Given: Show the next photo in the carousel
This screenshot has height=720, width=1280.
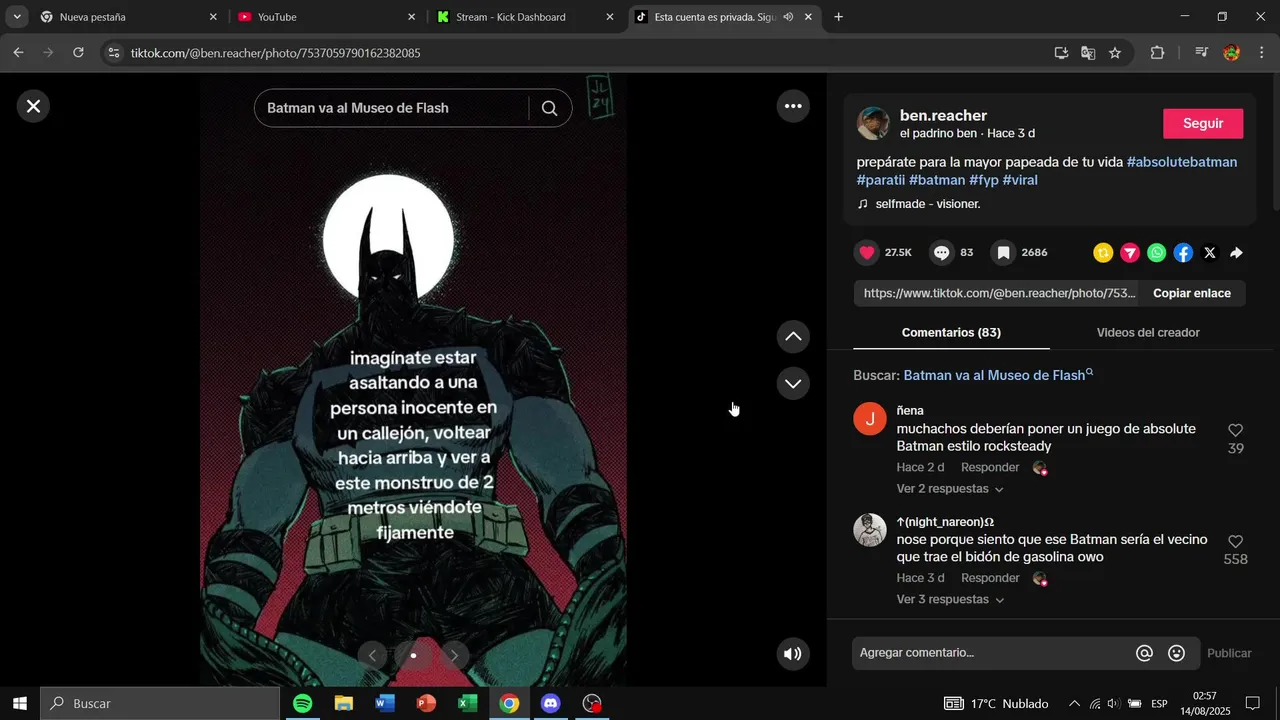Looking at the screenshot, I should click(x=454, y=656).
